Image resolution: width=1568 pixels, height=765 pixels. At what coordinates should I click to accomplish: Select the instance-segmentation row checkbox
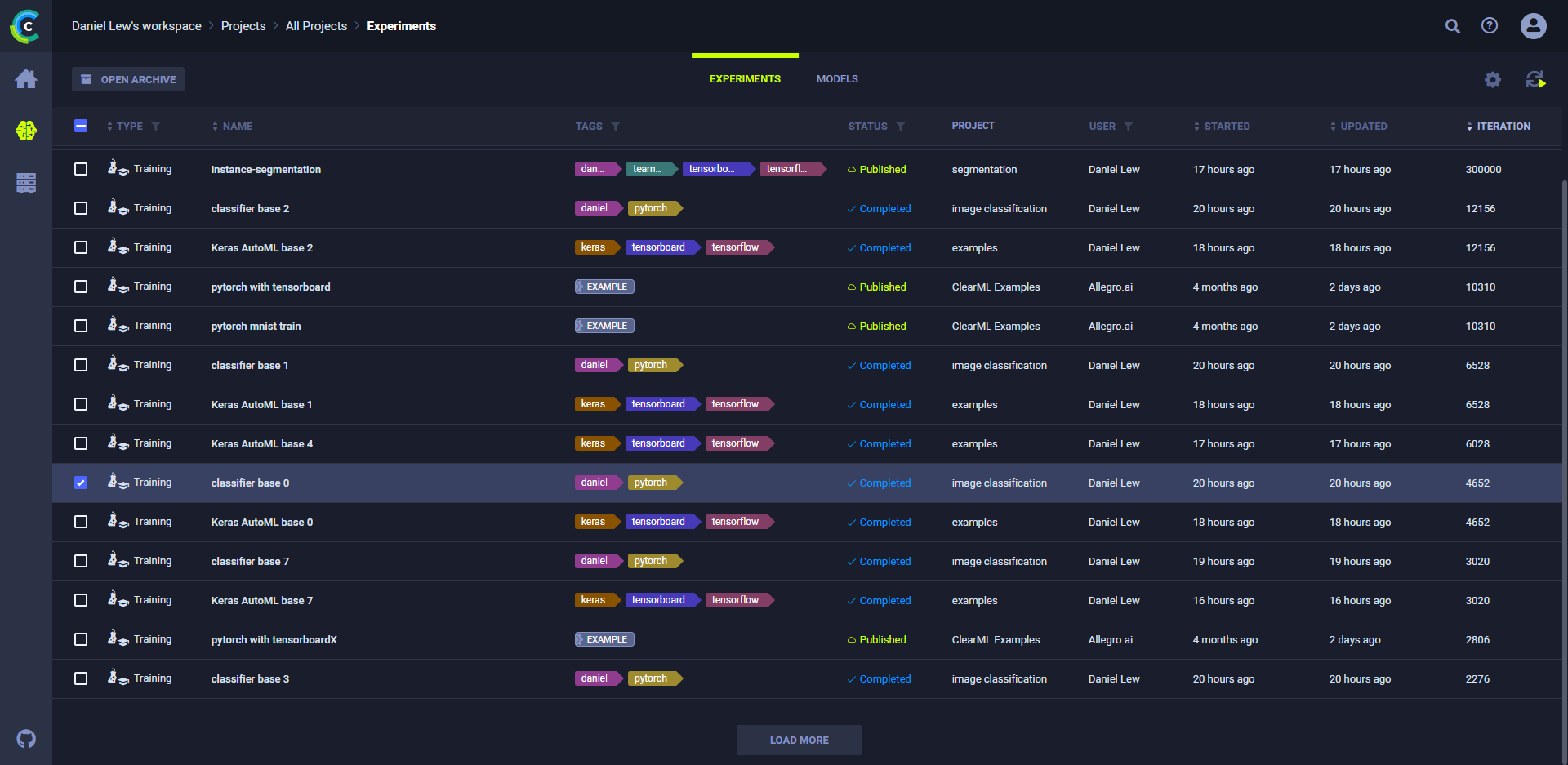pyautogui.click(x=81, y=169)
